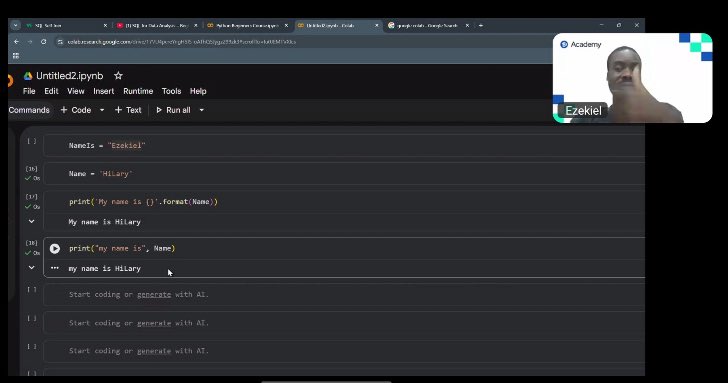Viewport: 728px width, 383px height.
Task: Select the output text "My name is Hilary" with capital M
Action: pos(104,222)
